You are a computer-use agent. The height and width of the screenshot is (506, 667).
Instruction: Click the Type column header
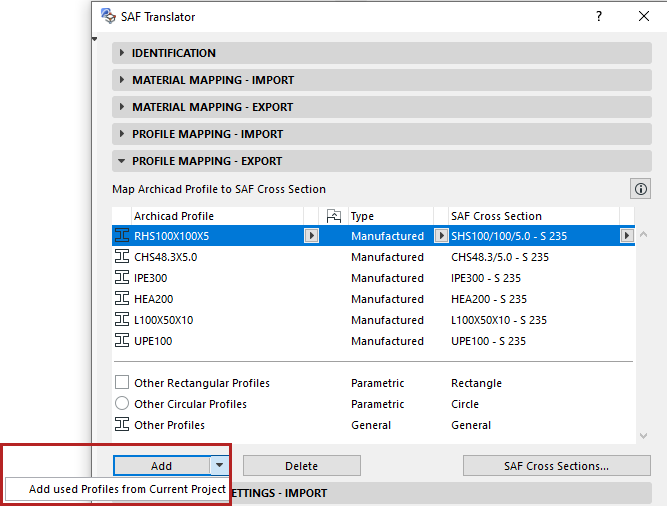pos(391,216)
